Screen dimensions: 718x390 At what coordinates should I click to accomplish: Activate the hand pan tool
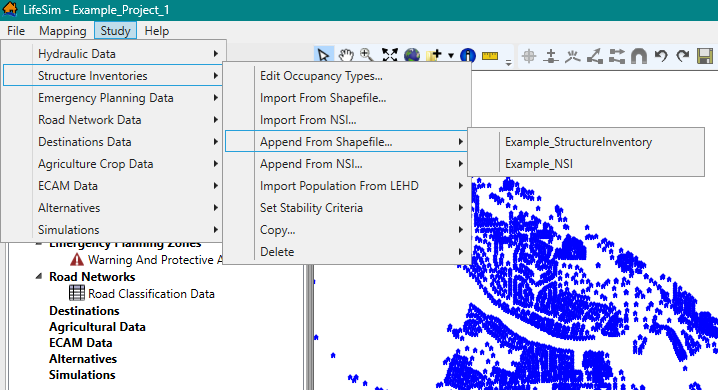click(x=346, y=56)
